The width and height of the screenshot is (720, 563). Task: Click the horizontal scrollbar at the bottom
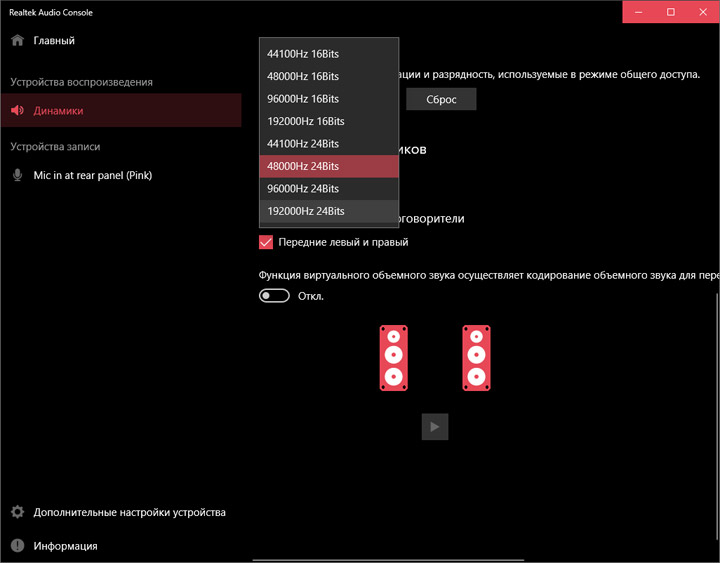pos(388,560)
